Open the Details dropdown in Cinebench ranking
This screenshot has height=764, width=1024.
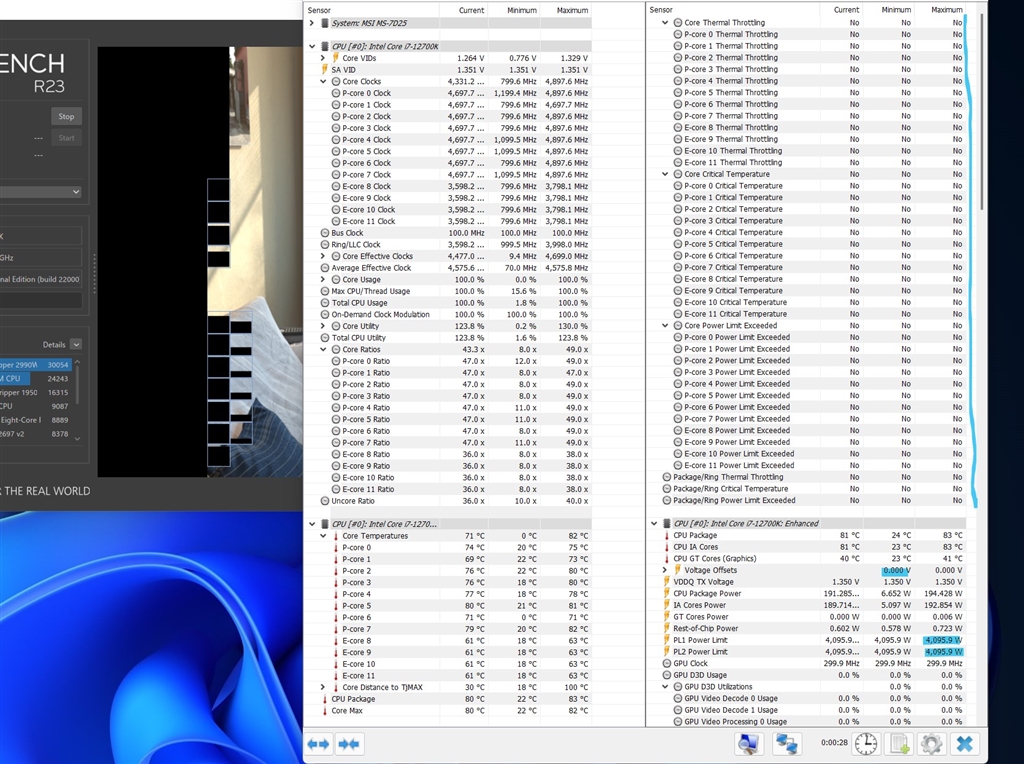click(76, 344)
